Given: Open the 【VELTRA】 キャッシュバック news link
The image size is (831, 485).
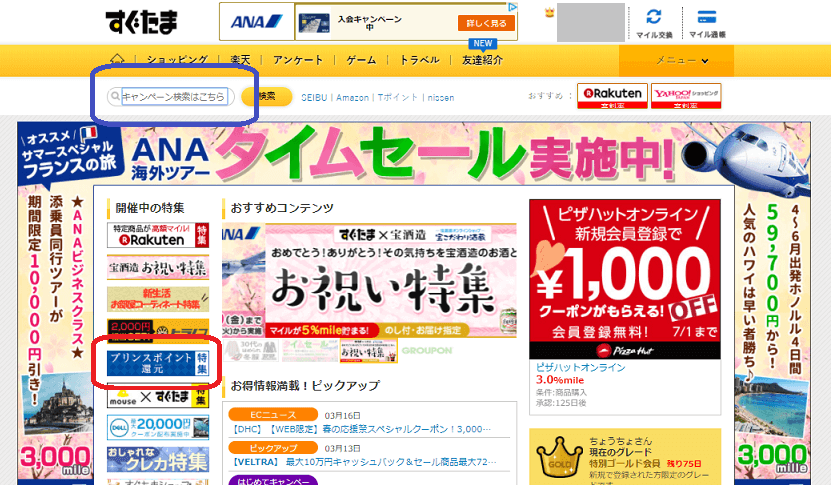Looking at the screenshot, I should 365,462.
